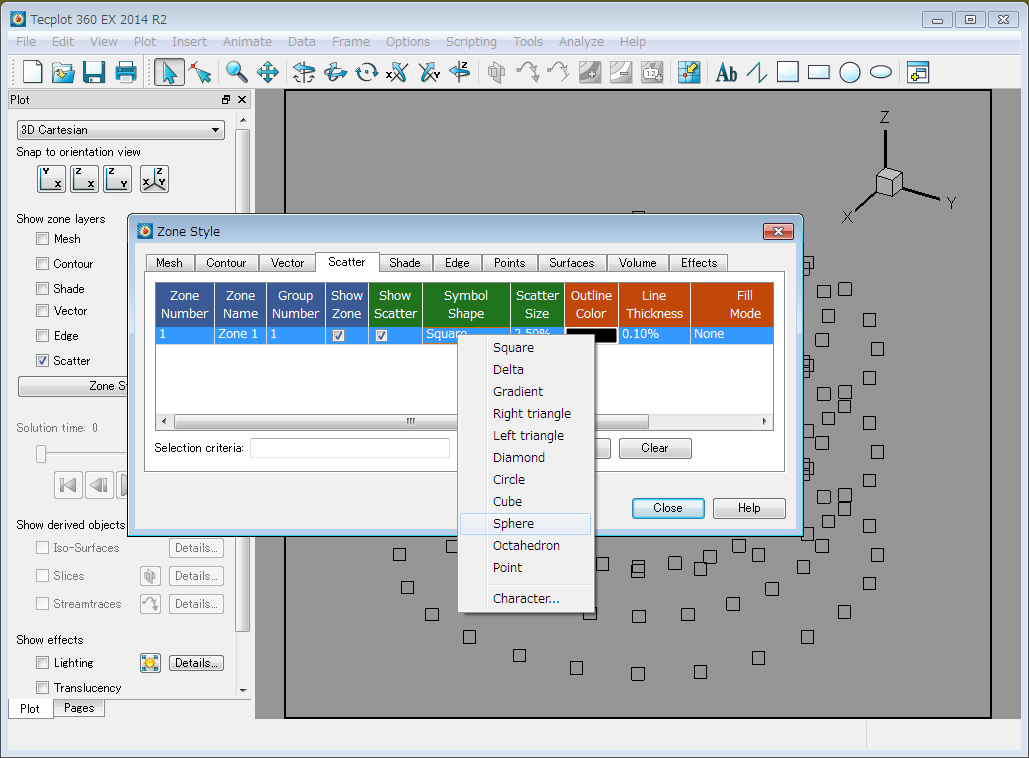Select the slice placement tool
Image resolution: width=1029 pixels, height=758 pixels.
click(496, 72)
